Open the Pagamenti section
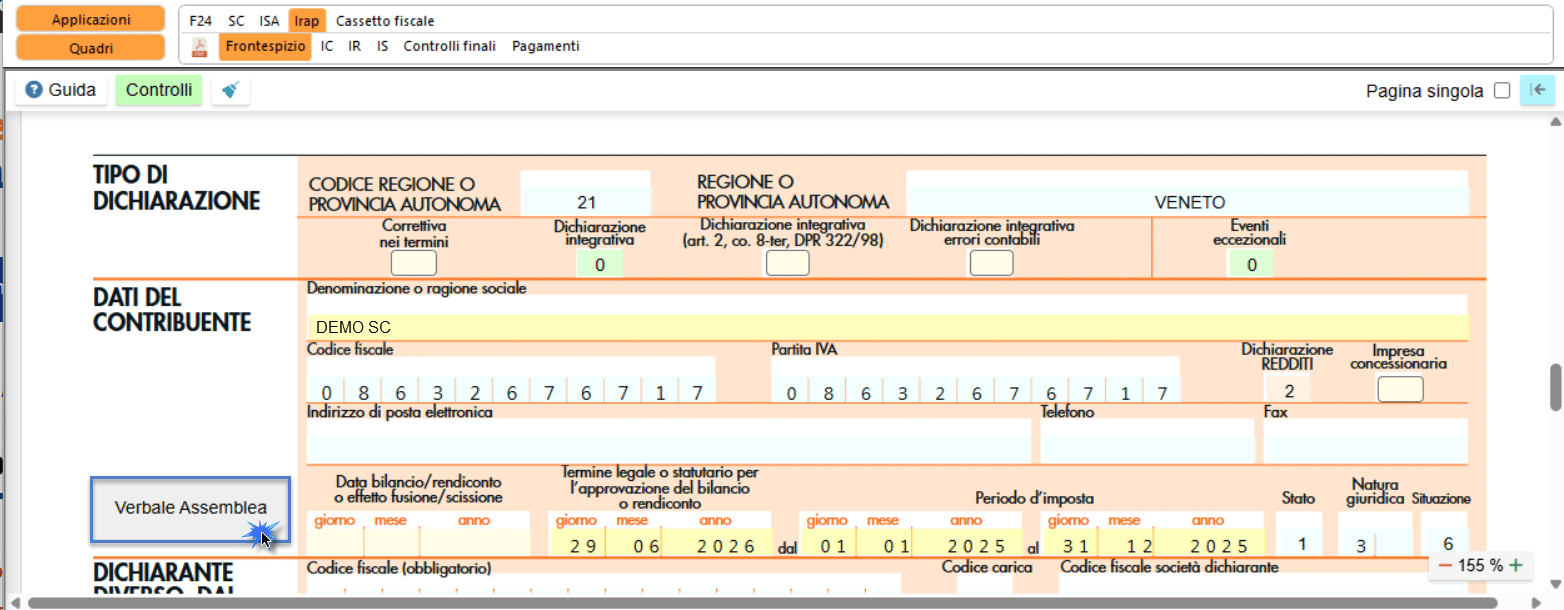This screenshot has height=610, width=1564. click(x=545, y=46)
